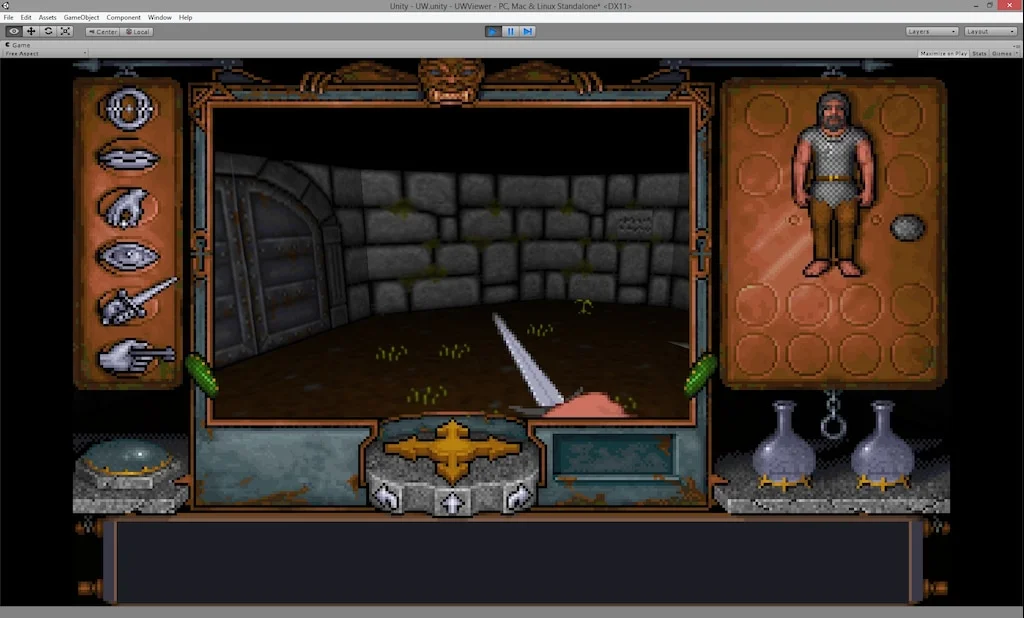1024x618 pixels.
Task: Toggle the Gizmos button
Action: click(1004, 54)
